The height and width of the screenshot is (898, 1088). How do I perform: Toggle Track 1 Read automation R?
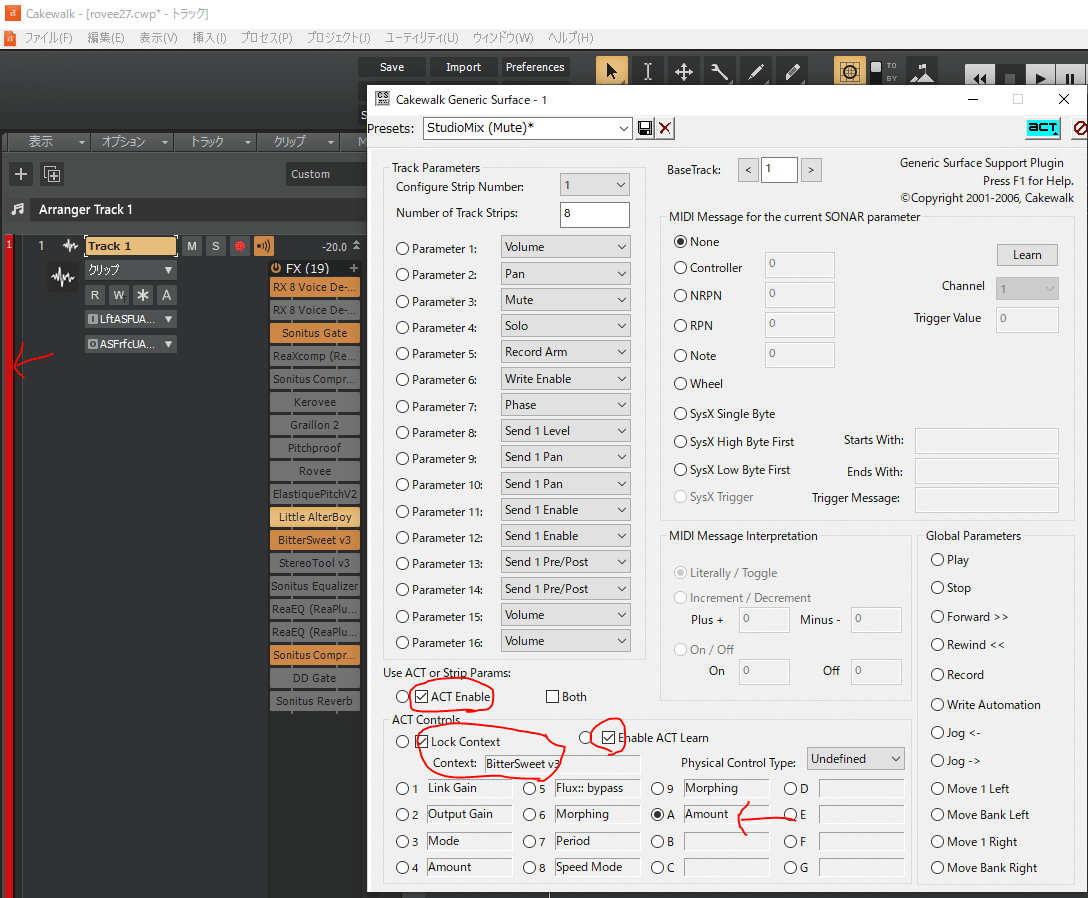(95, 295)
